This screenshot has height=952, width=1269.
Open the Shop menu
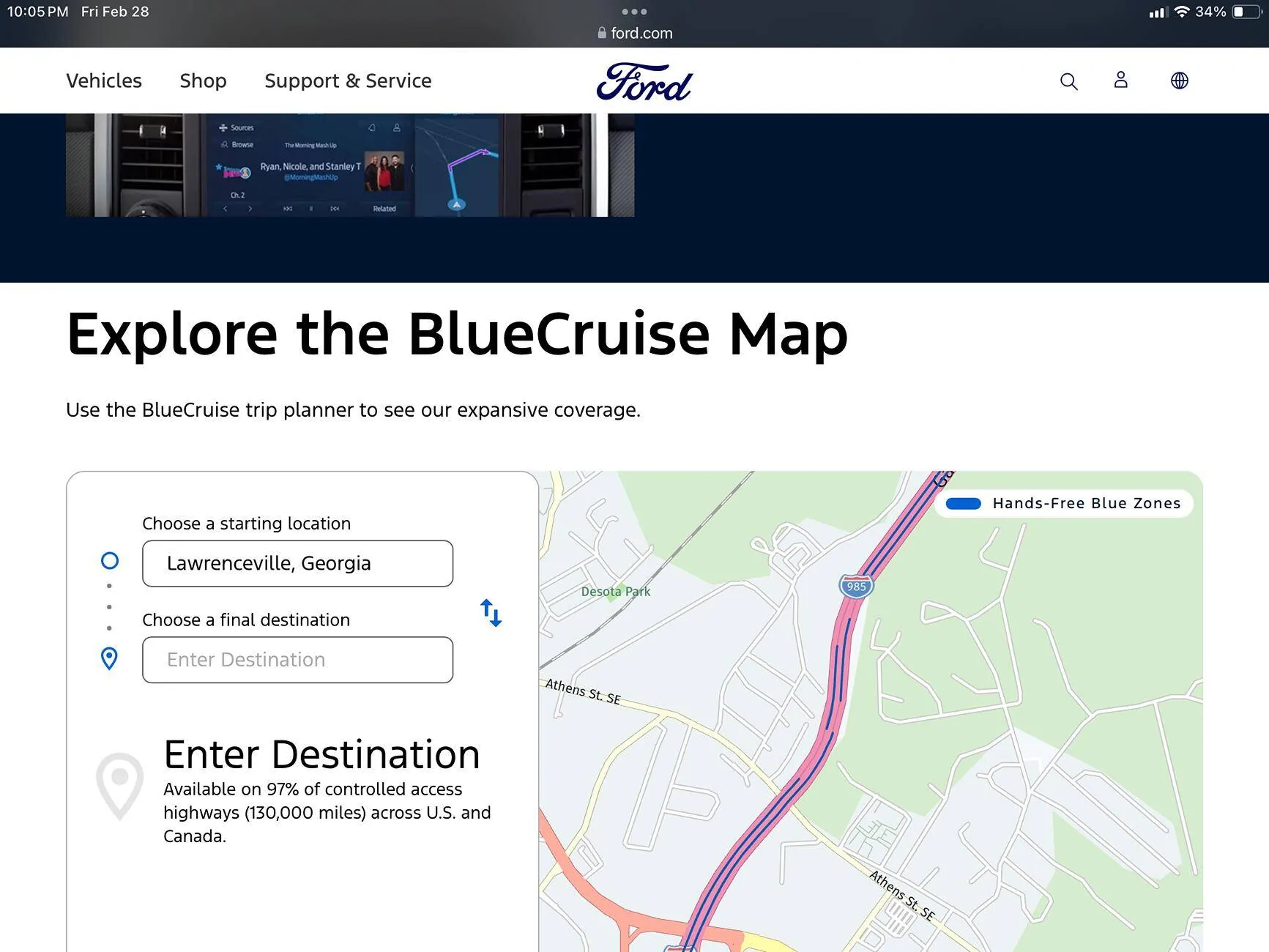click(203, 81)
